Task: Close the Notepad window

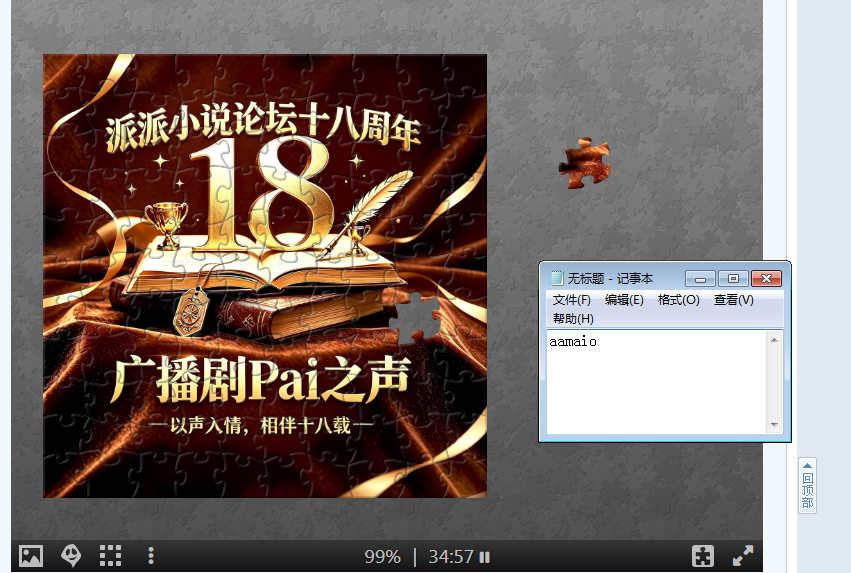Action: tap(766, 279)
